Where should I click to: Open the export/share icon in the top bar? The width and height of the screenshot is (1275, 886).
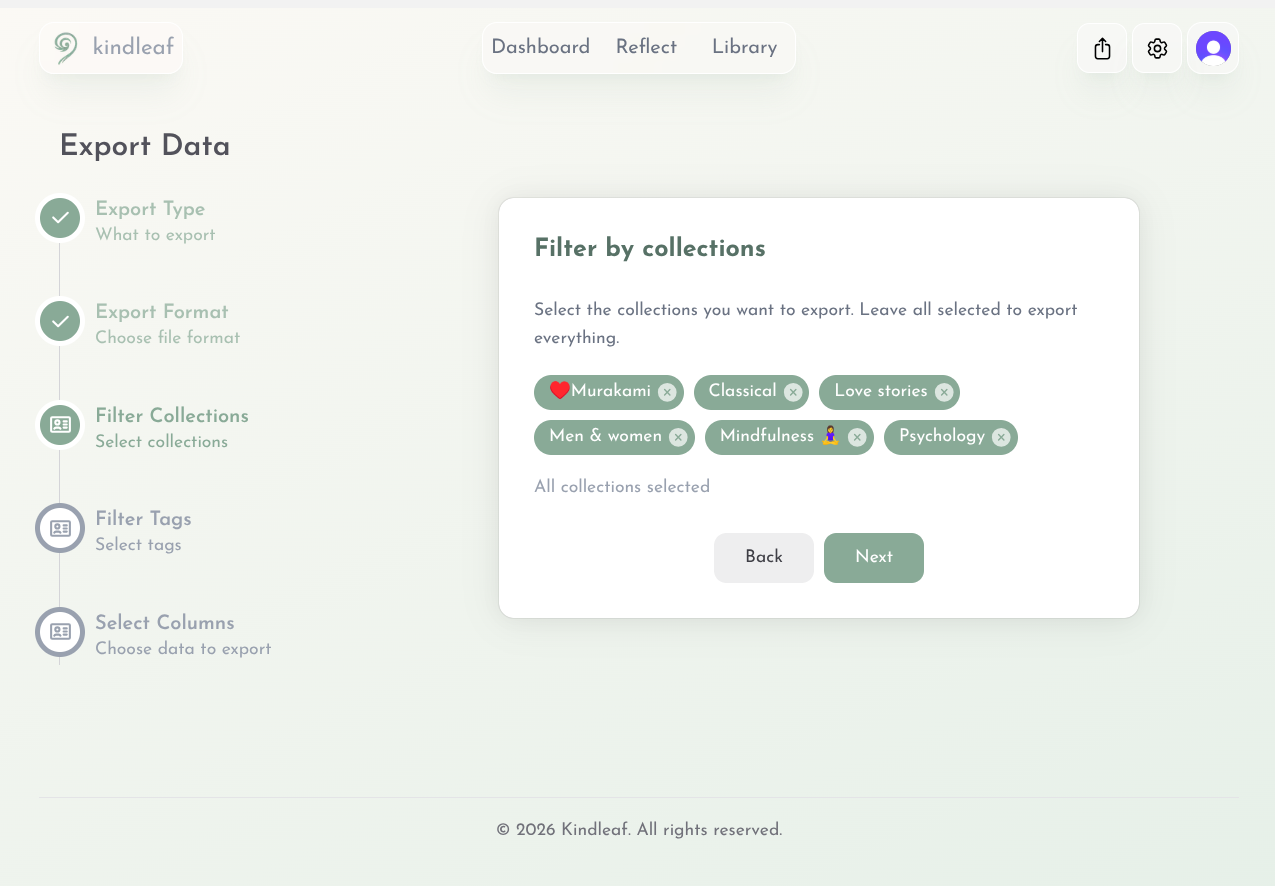(x=1101, y=47)
